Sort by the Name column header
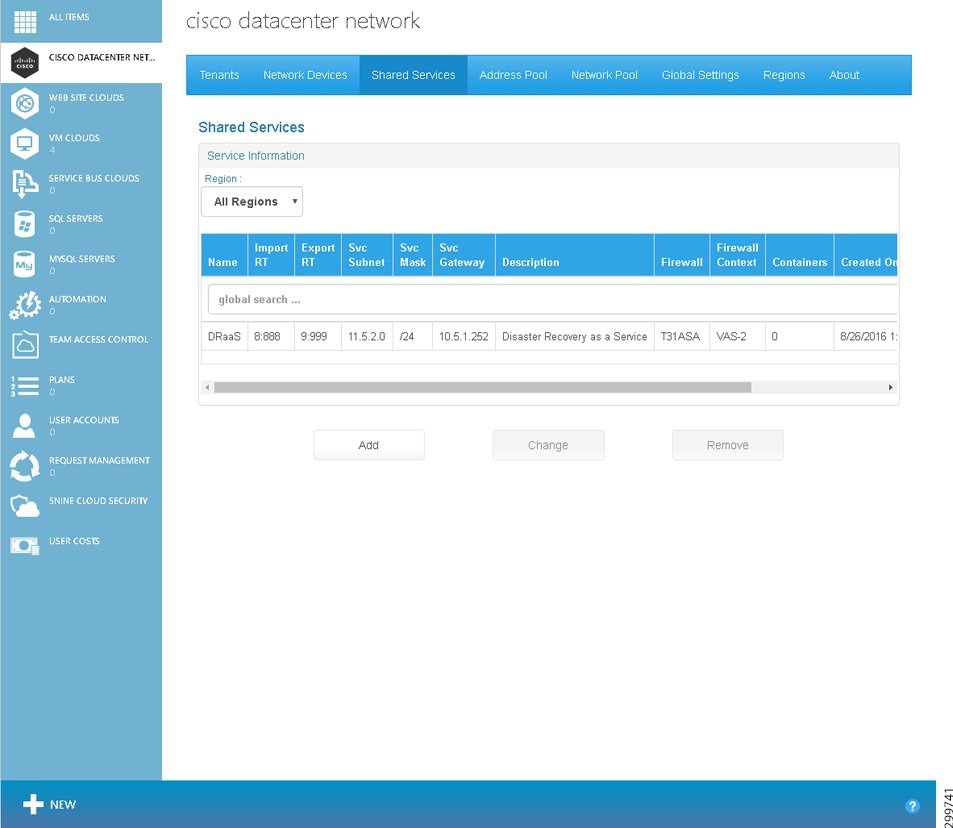Viewport: 953px width, 828px height. coord(224,255)
